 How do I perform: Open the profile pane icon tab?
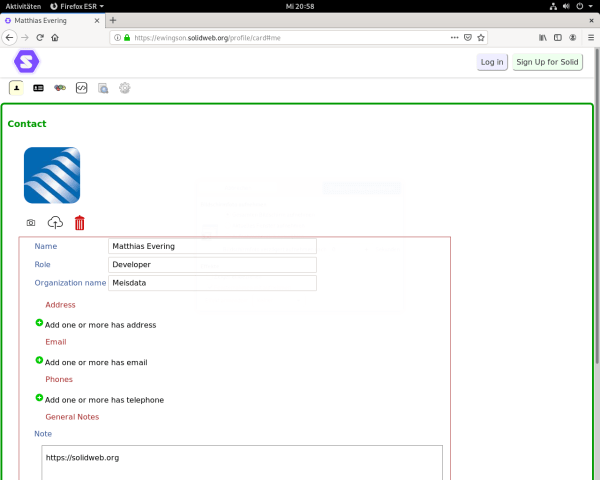click(16, 88)
